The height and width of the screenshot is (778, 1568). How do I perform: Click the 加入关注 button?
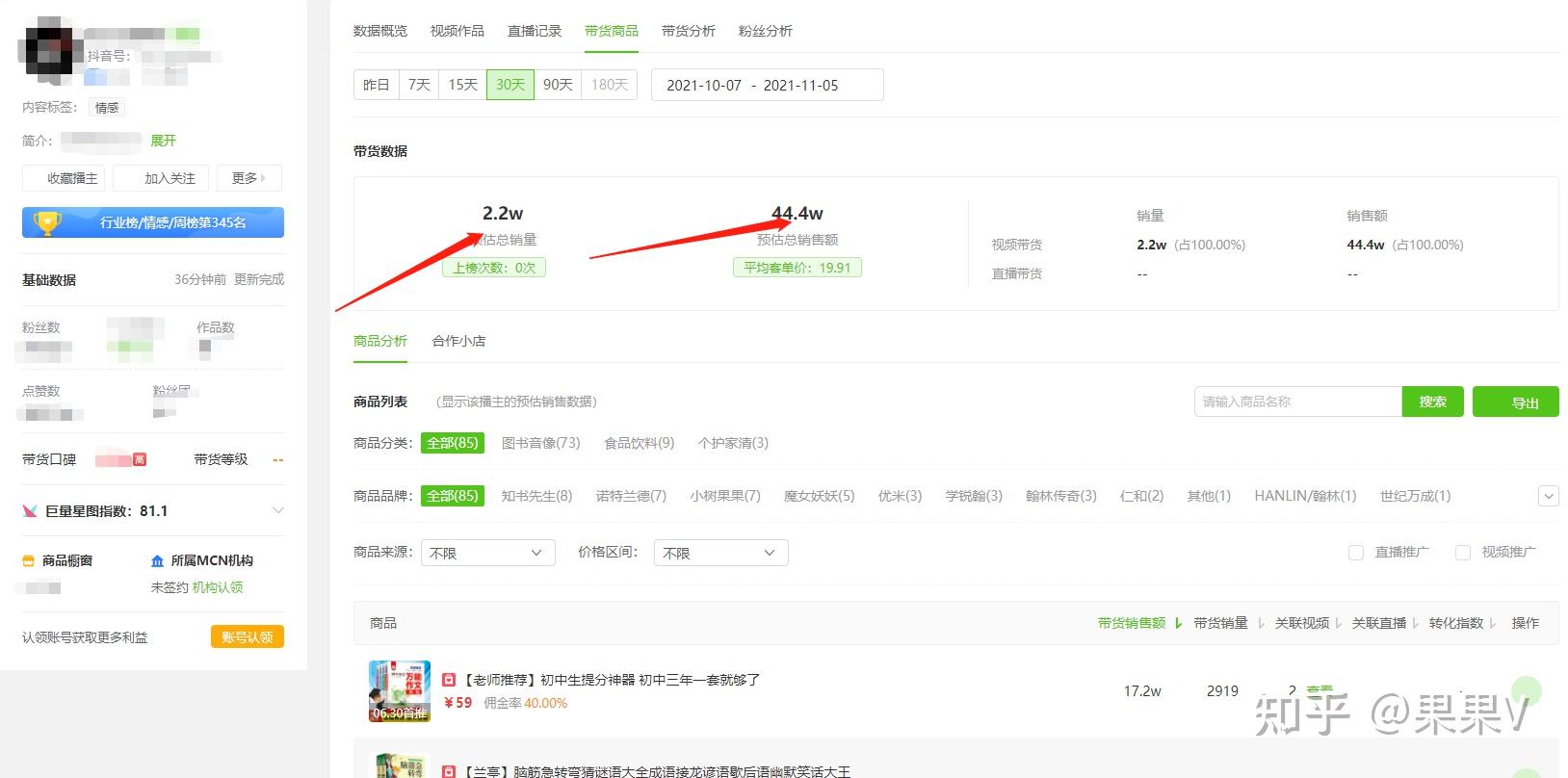[161, 178]
